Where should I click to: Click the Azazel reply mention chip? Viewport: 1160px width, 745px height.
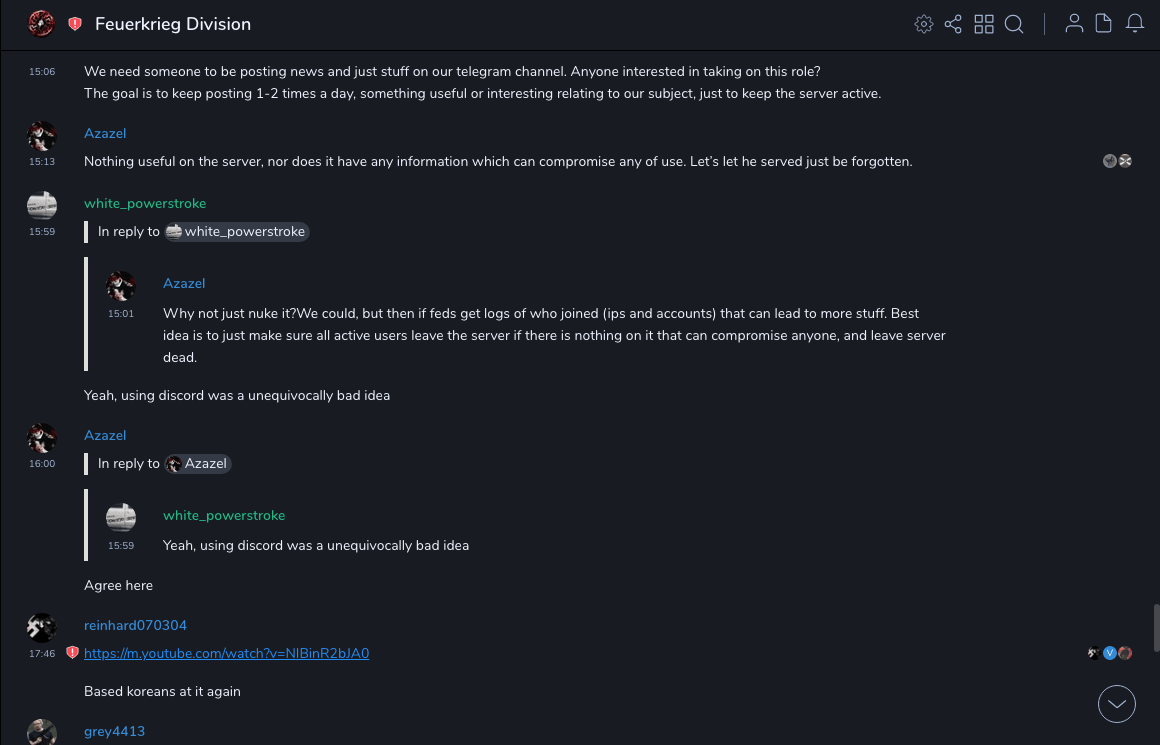(x=198, y=463)
